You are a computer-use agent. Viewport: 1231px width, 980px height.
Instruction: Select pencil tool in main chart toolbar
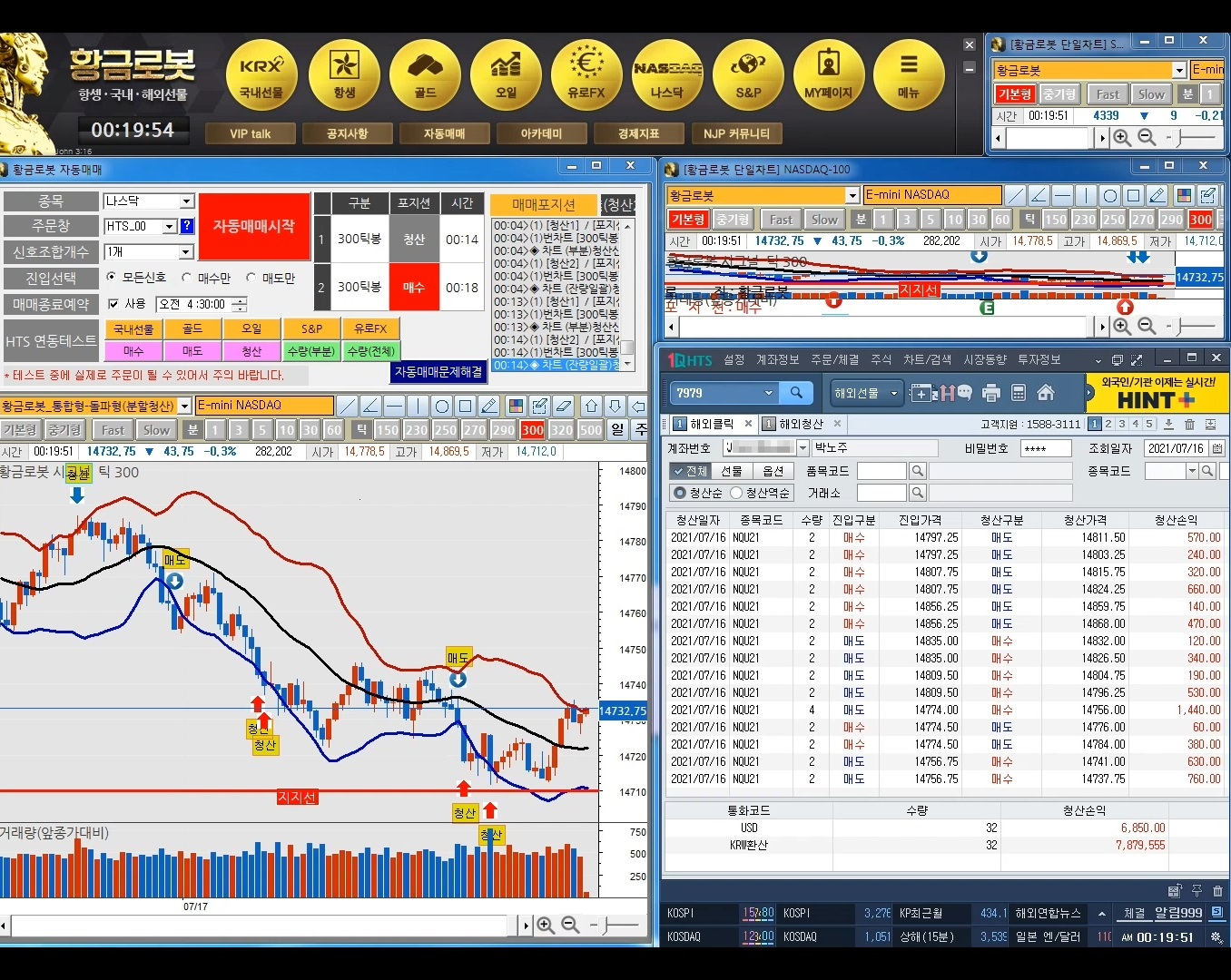[x=488, y=406]
